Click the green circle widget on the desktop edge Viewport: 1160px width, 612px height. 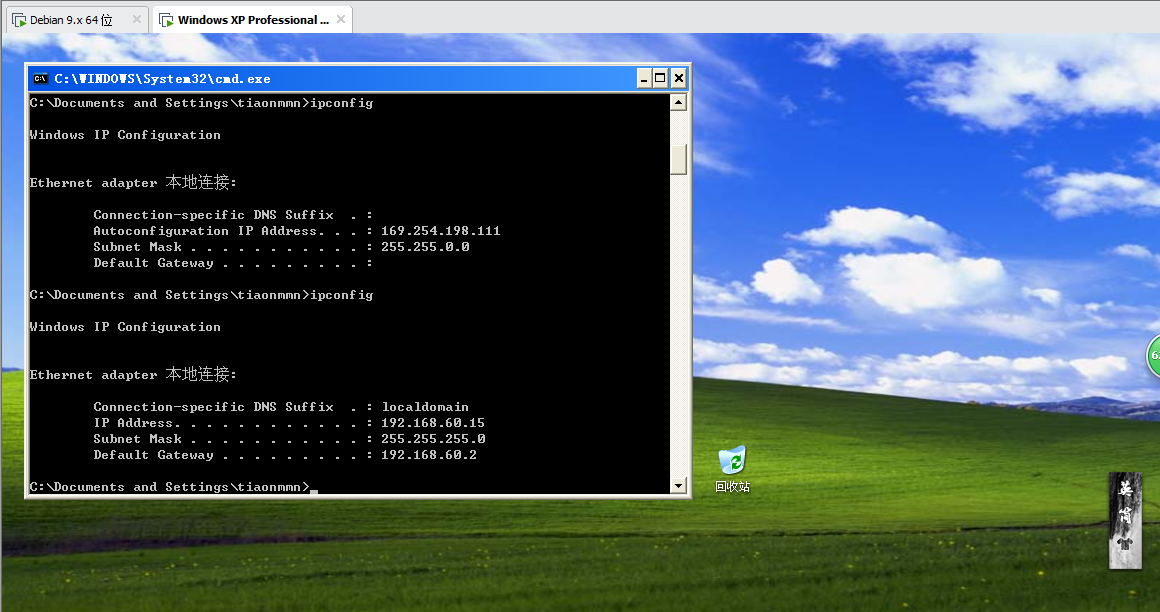pos(1153,356)
